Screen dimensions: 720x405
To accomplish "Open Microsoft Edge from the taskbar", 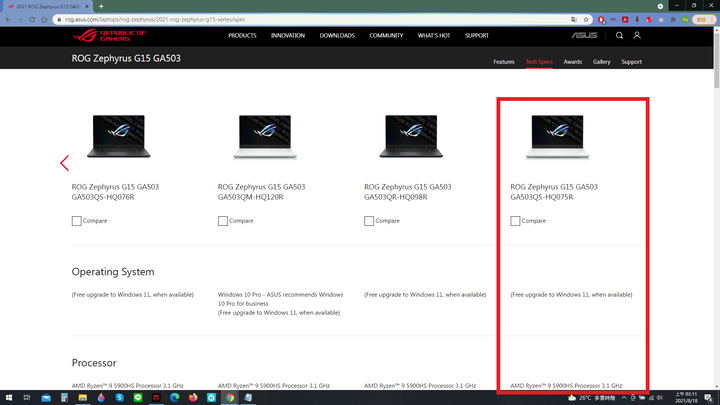I will [174, 398].
